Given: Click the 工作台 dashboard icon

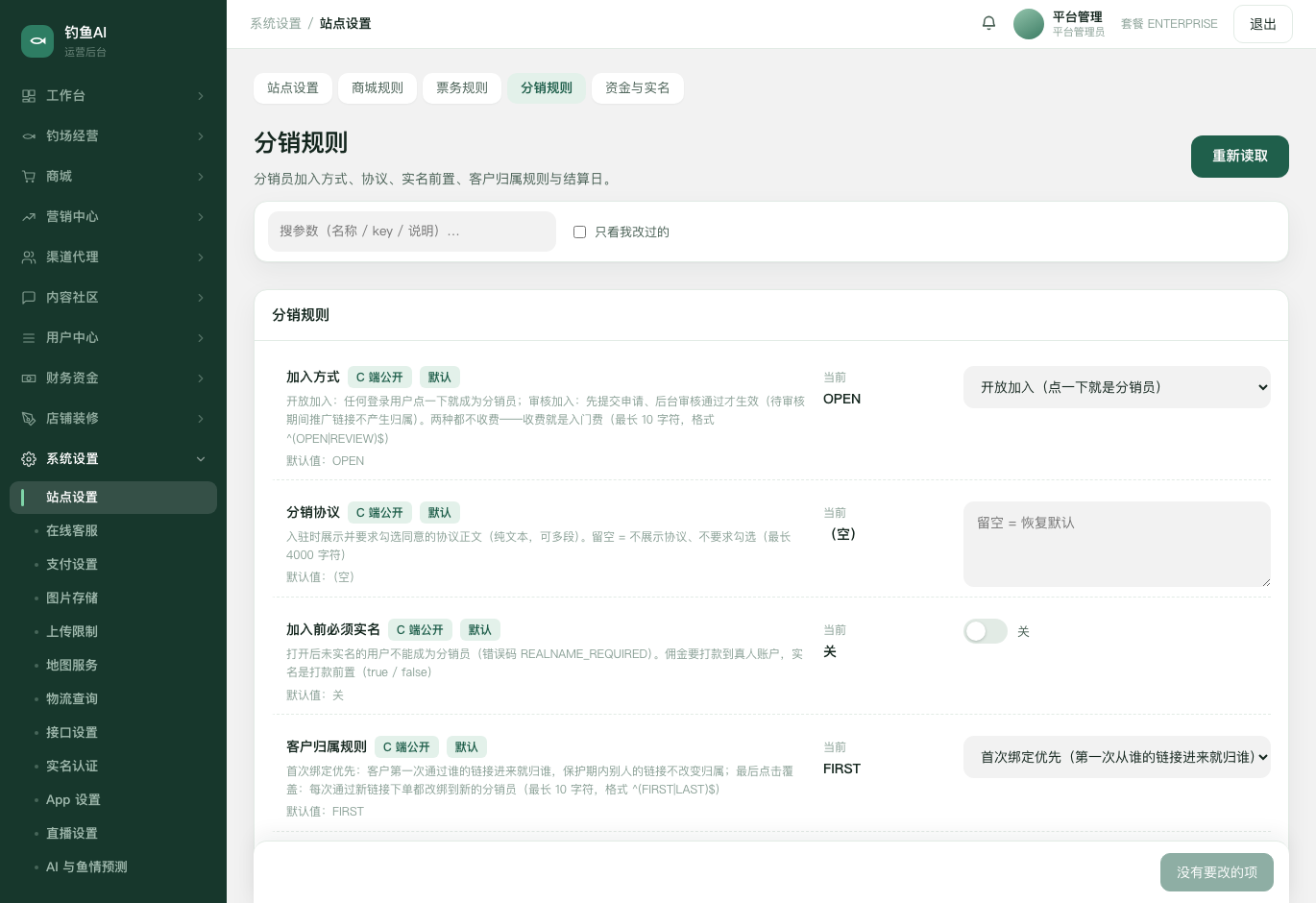Looking at the screenshot, I should [29, 96].
